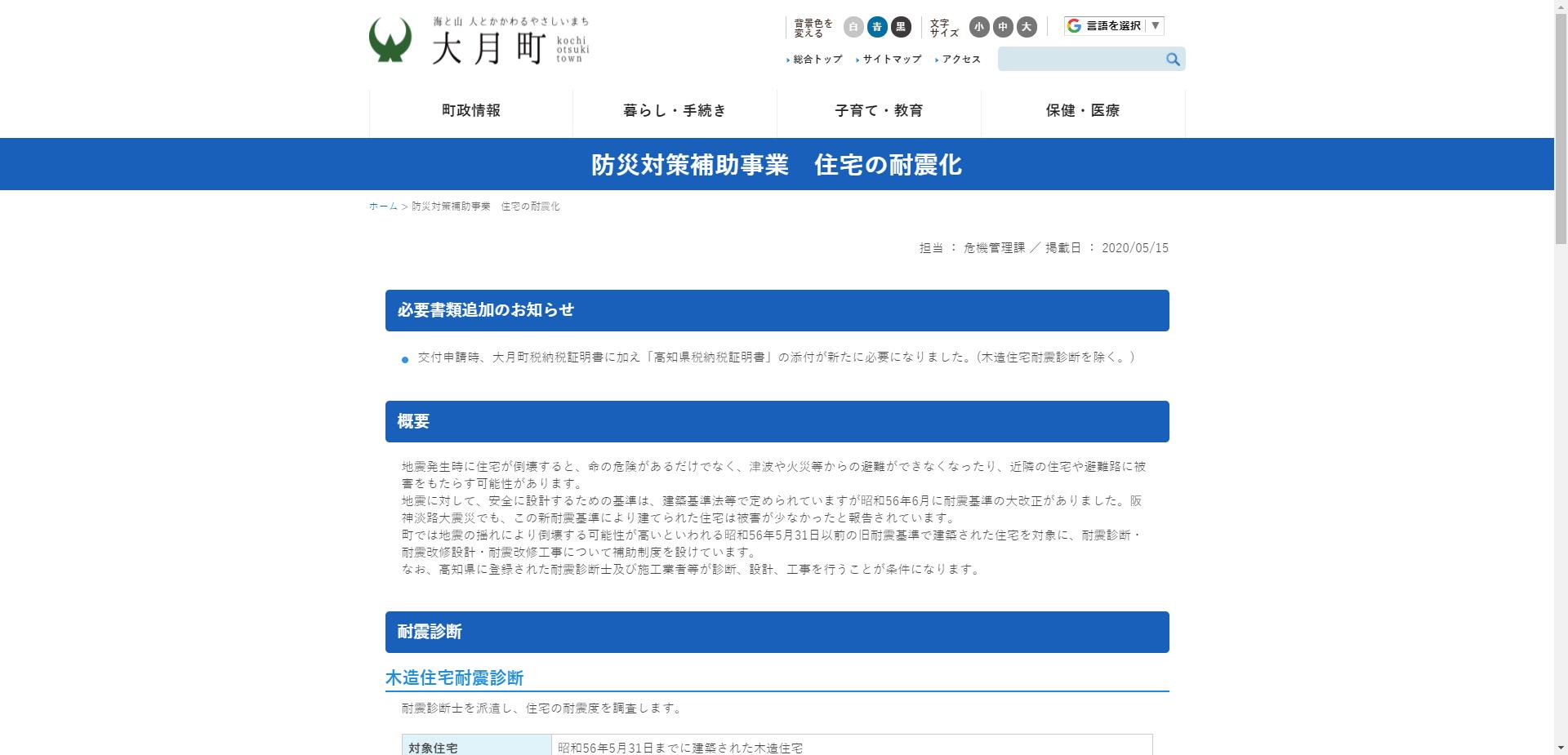The width and height of the screenshot is (1568, 755).
Task: Expand the 保健・医療 navigation menu
Action: click(1083, 111)
